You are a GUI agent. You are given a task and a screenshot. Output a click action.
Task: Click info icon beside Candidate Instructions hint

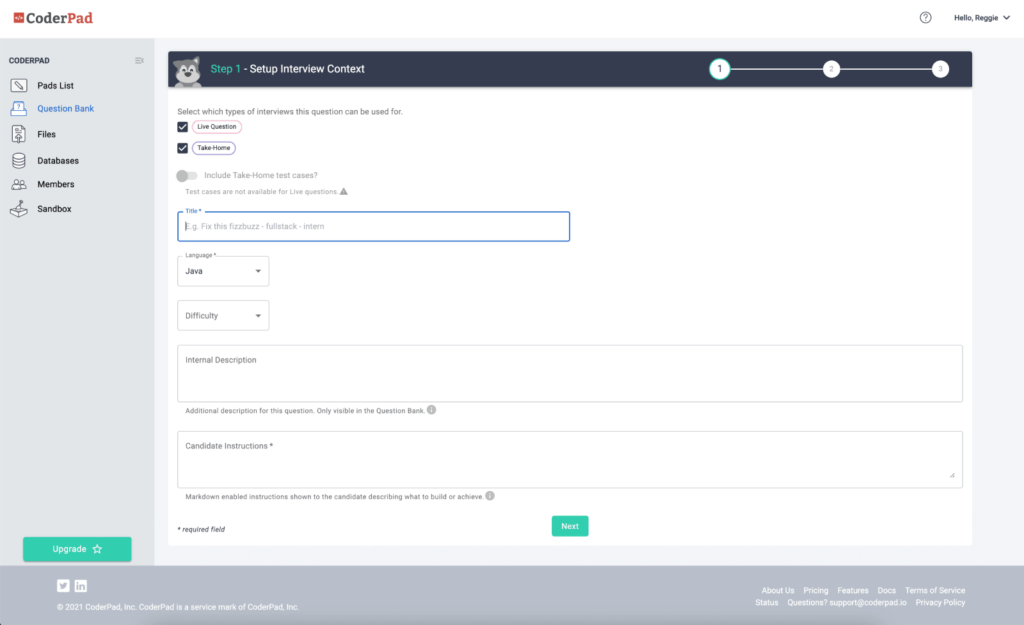(490, 496)
